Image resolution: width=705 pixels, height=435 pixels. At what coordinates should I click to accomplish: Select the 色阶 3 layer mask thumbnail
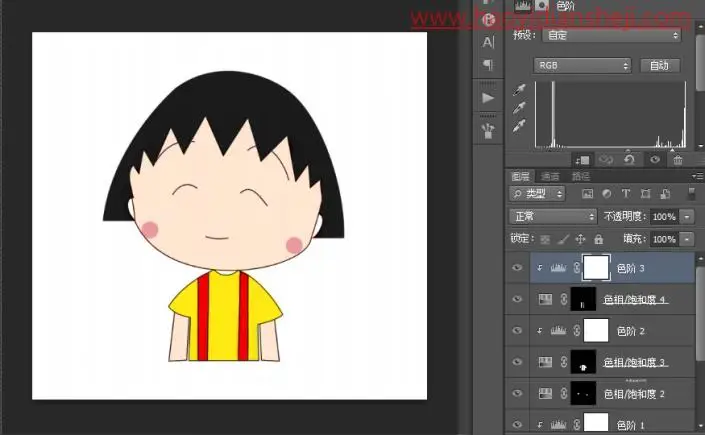(x=596, y=268)
